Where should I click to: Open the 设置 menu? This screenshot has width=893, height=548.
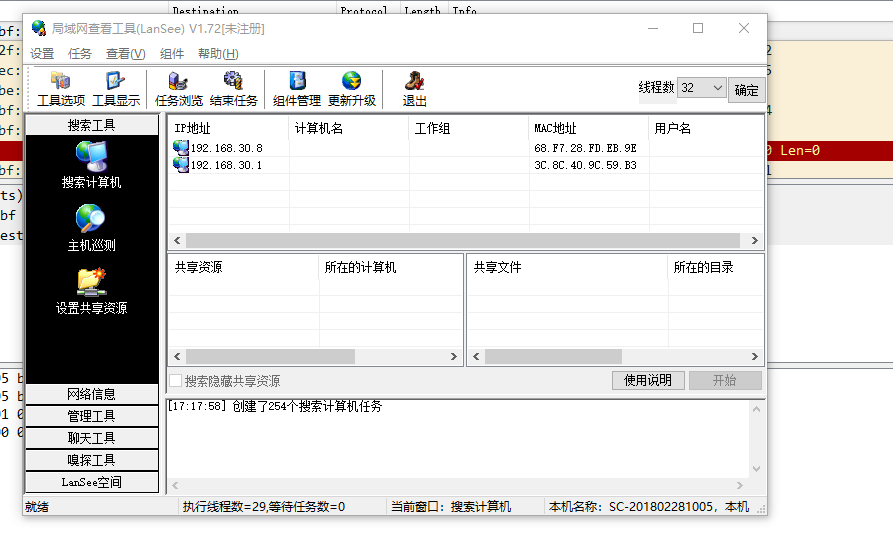[x=42, y=54]
